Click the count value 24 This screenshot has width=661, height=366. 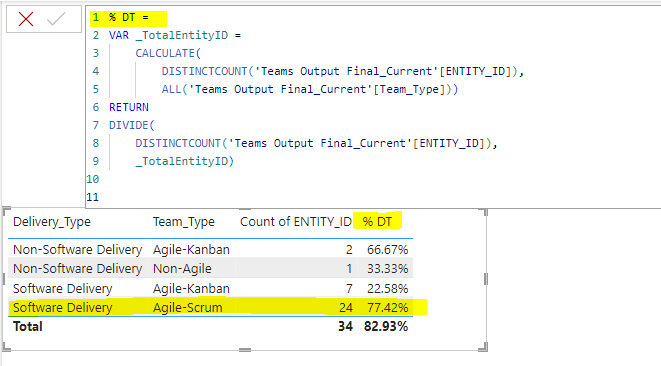tap(346, 308)
